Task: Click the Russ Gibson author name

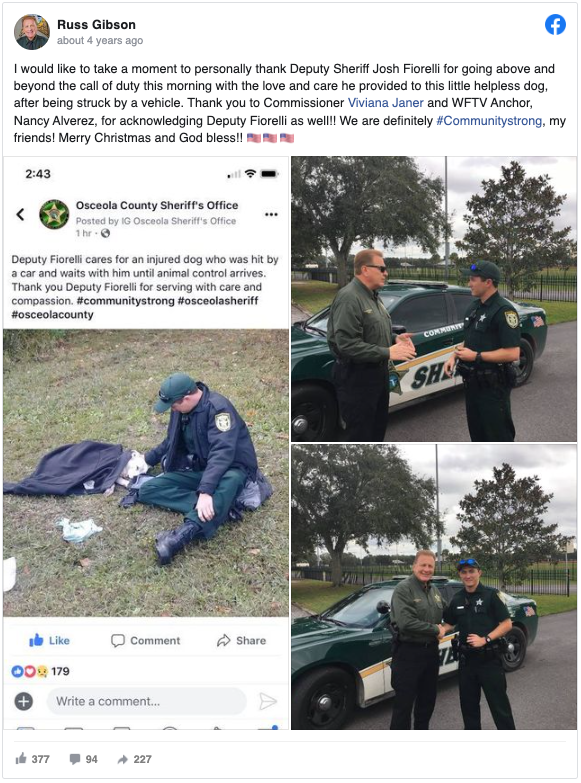Action: [96, 24]
